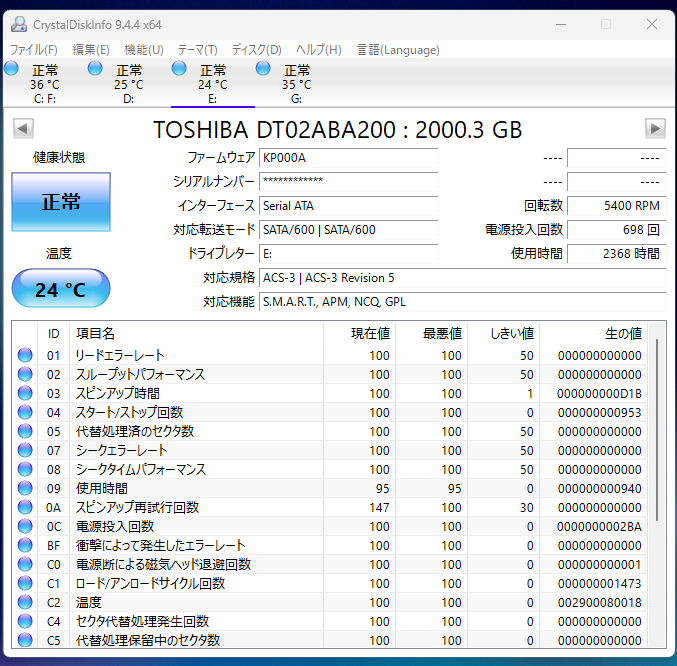This screenshot has width=677, height=666.
Task: Select the G: disk at 35 °C
Action: [297, 84]
